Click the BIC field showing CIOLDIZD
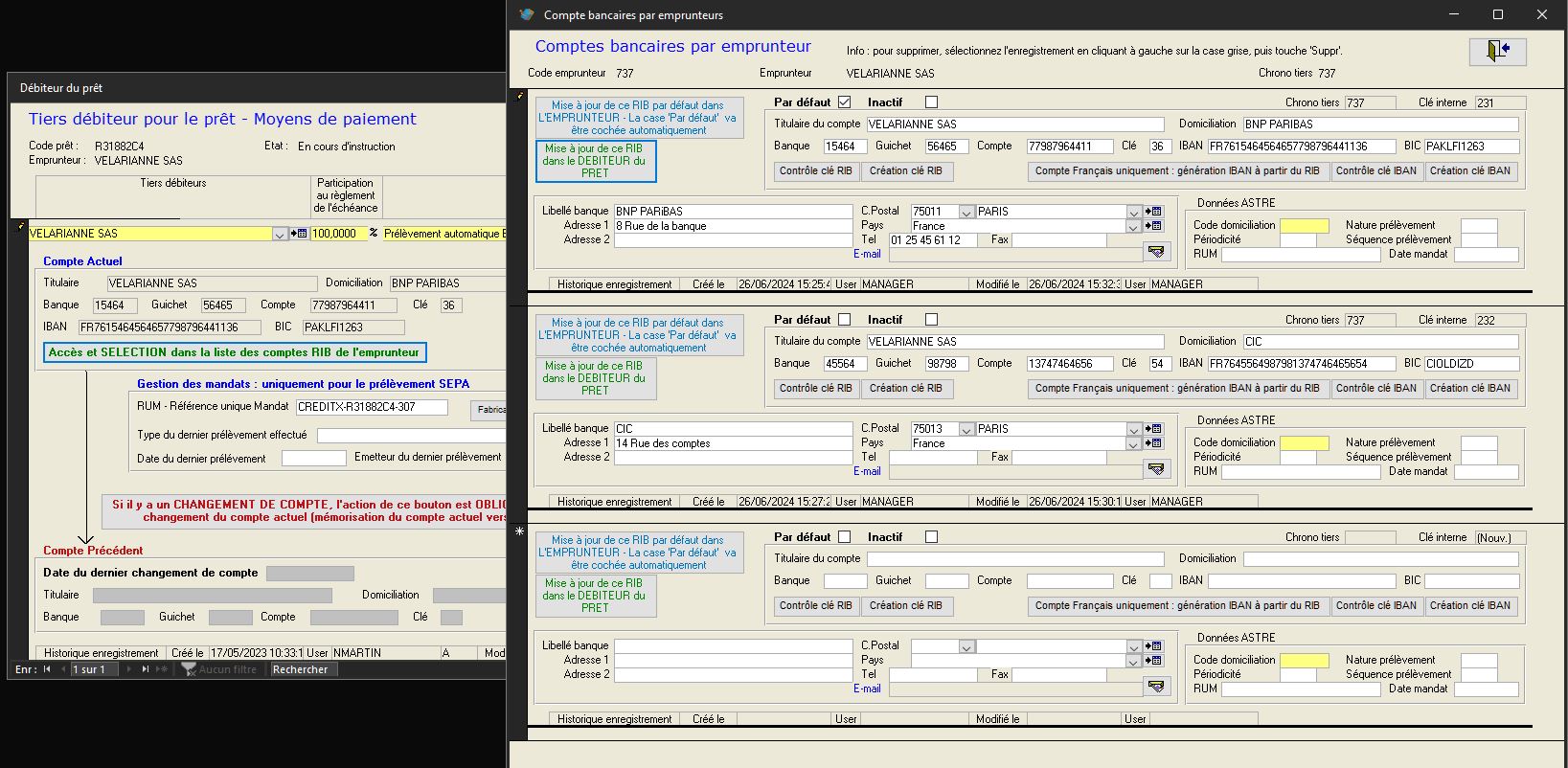This screenshot has height=768, width=1568. [x=1471, y=364]
